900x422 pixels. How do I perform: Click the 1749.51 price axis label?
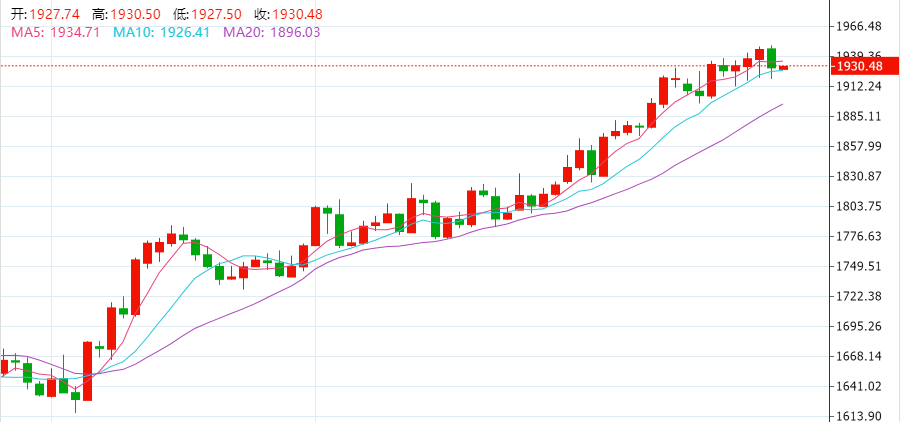pos(859,266)
